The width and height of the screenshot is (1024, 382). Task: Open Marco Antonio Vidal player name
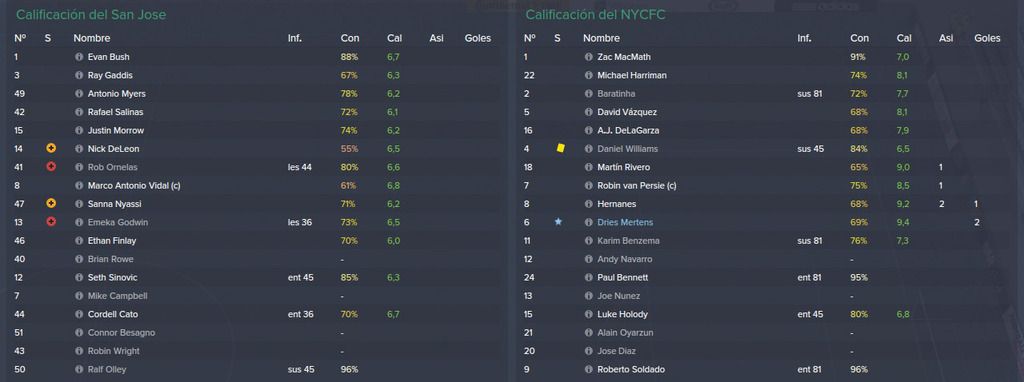pyautogui.click(x=134, y=185)
